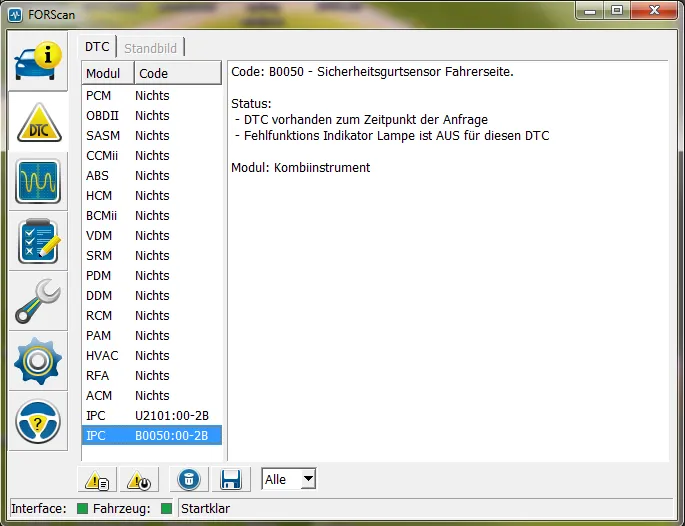Select the PCM module row
Image resolution: width=685 pixels, height=526 pixels.
click(x=151, y=95)
